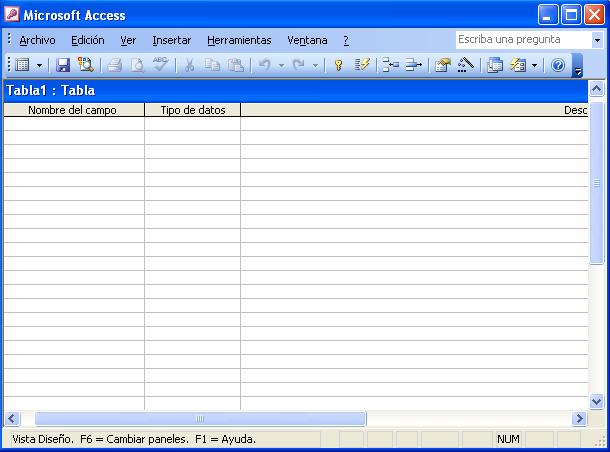The width and height of the screenshot is (610, 452).
Task: Click the Microsoft Access title bar icon
Action: point(12,14)
